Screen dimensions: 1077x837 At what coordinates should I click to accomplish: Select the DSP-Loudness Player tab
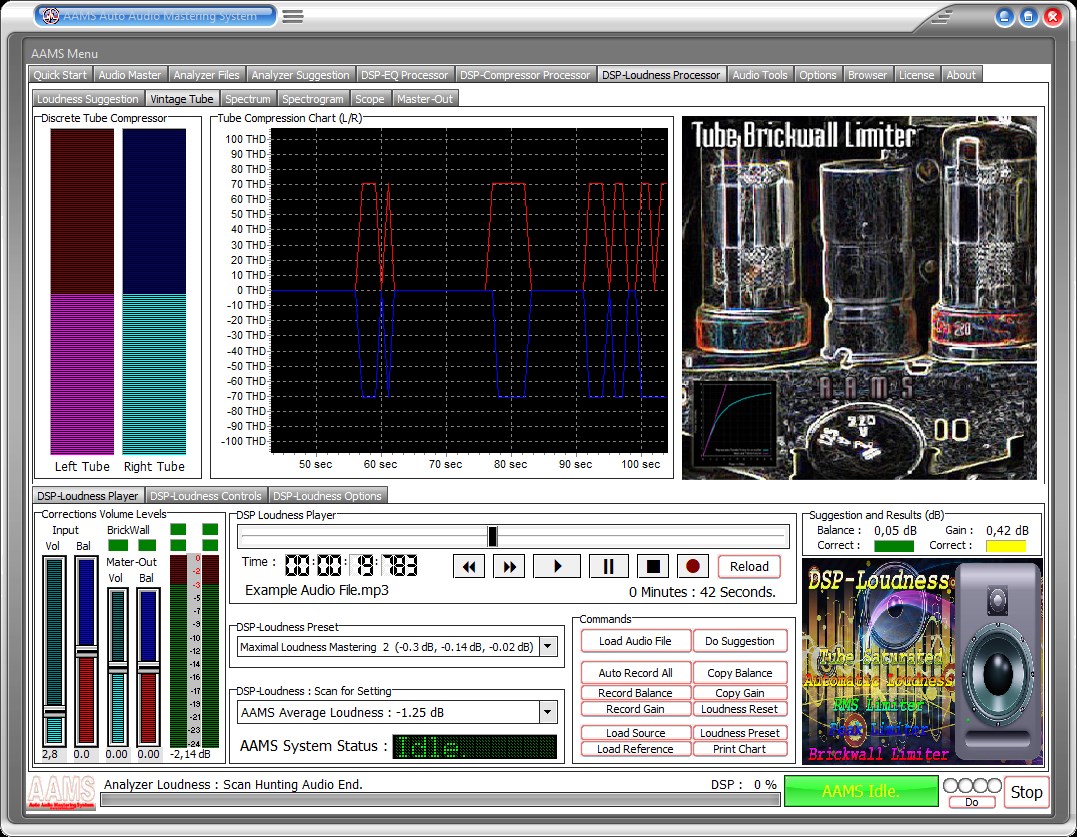pos(88,495)
